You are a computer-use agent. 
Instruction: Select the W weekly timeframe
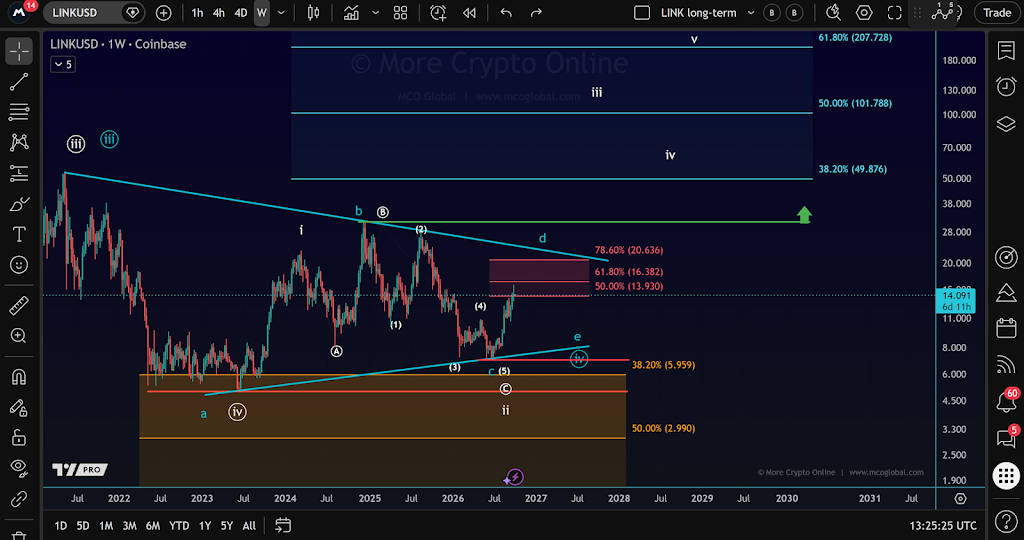(262, 12)
